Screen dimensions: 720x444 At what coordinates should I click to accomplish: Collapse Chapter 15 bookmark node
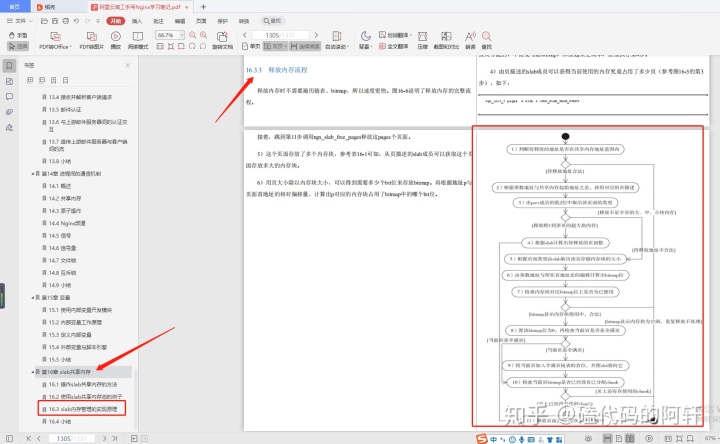click(33, 298)
